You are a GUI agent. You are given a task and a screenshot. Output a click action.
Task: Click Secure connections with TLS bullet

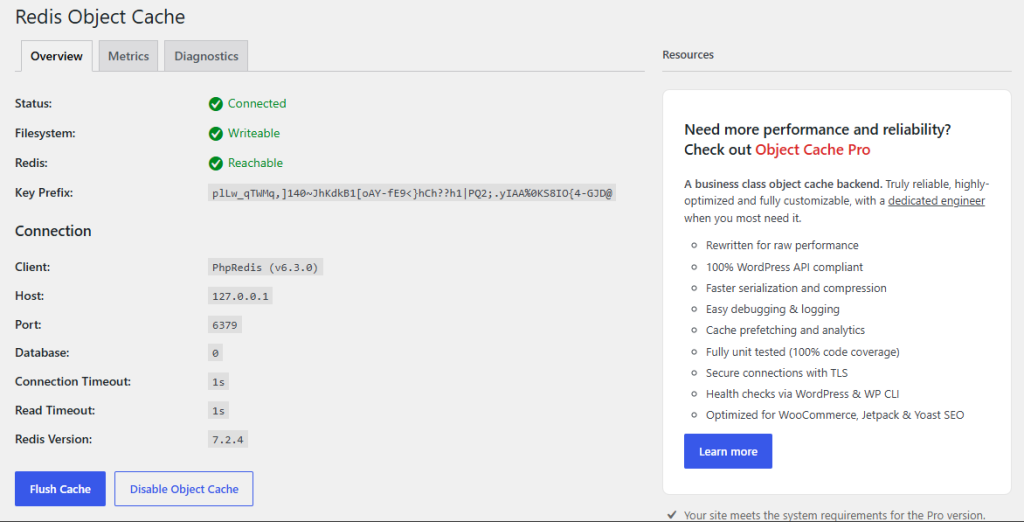(777, 372)
